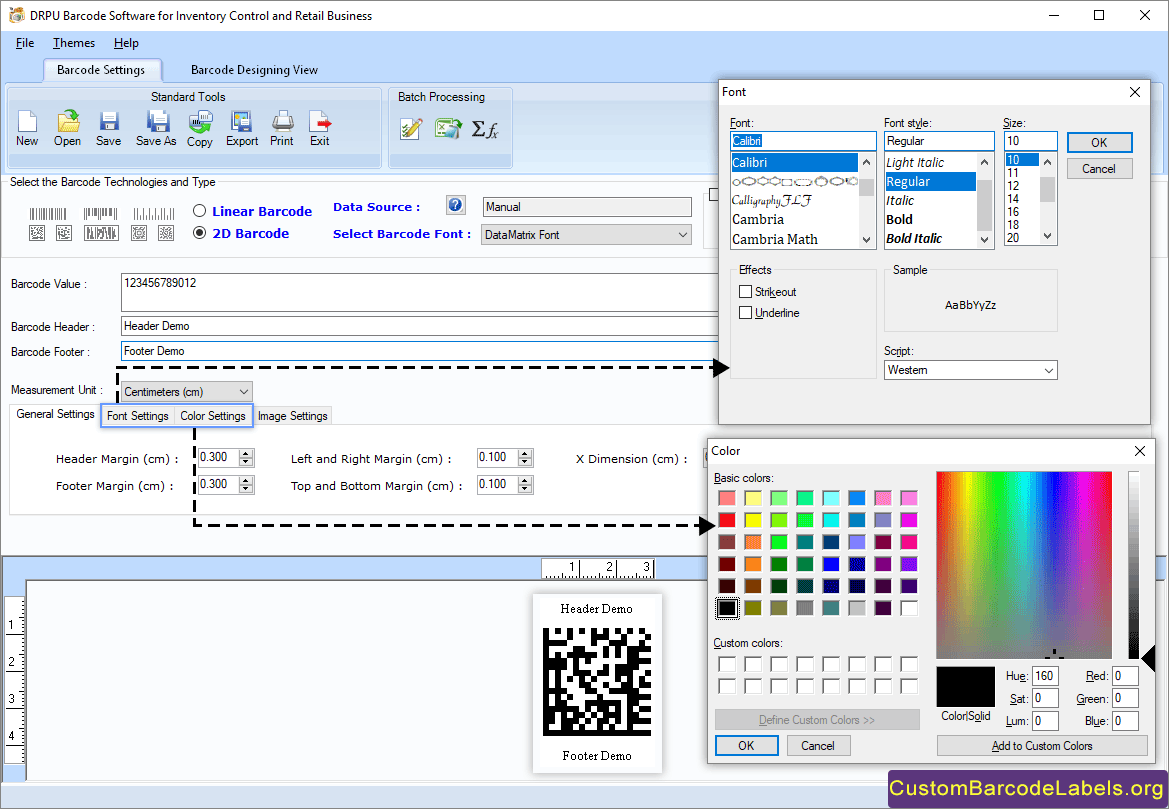Click the blue help icon beside Data Source

point(456,205)
